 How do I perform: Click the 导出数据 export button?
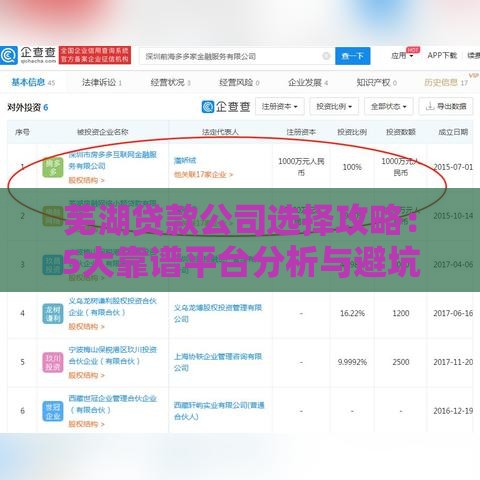tap(446, 106)
